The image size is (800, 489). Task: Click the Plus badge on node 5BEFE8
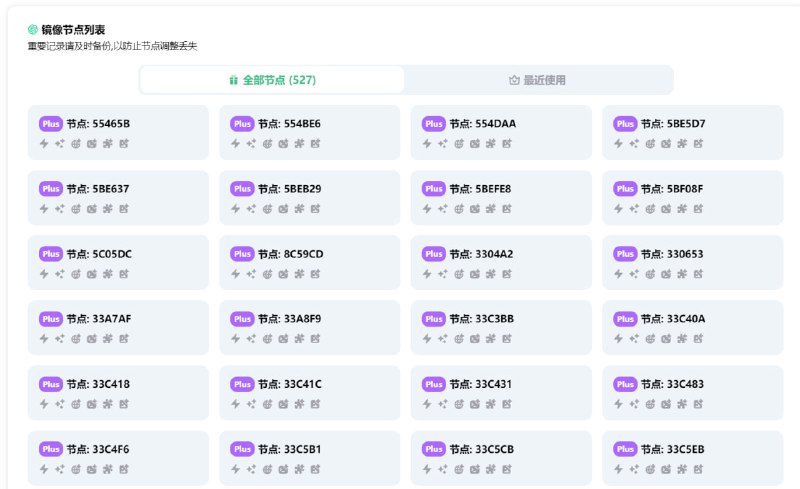point(434,189)
